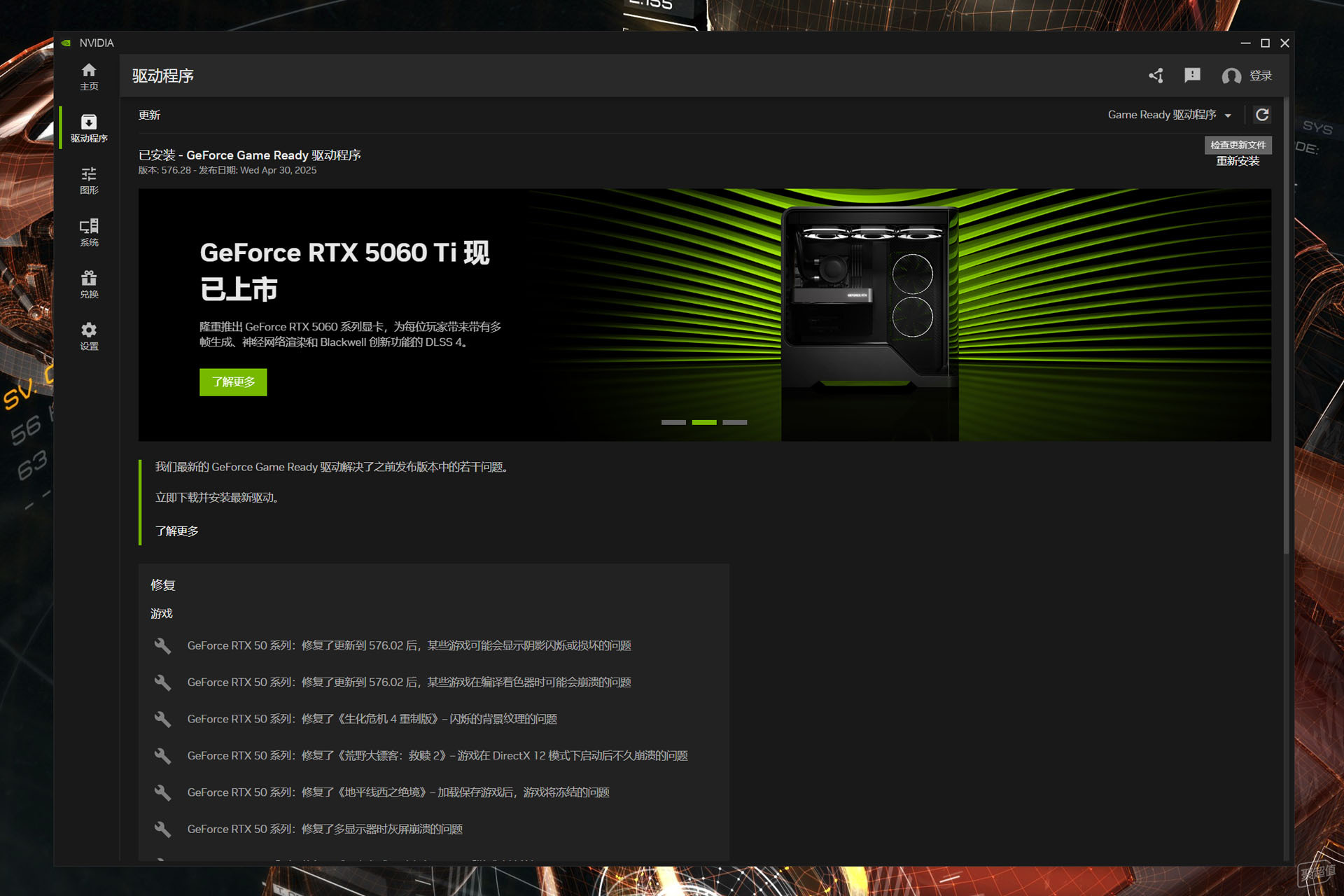Click wrench icon for 荒野大镖客 fix
The width and height of the screenshot is (1344, 896).
162,756
